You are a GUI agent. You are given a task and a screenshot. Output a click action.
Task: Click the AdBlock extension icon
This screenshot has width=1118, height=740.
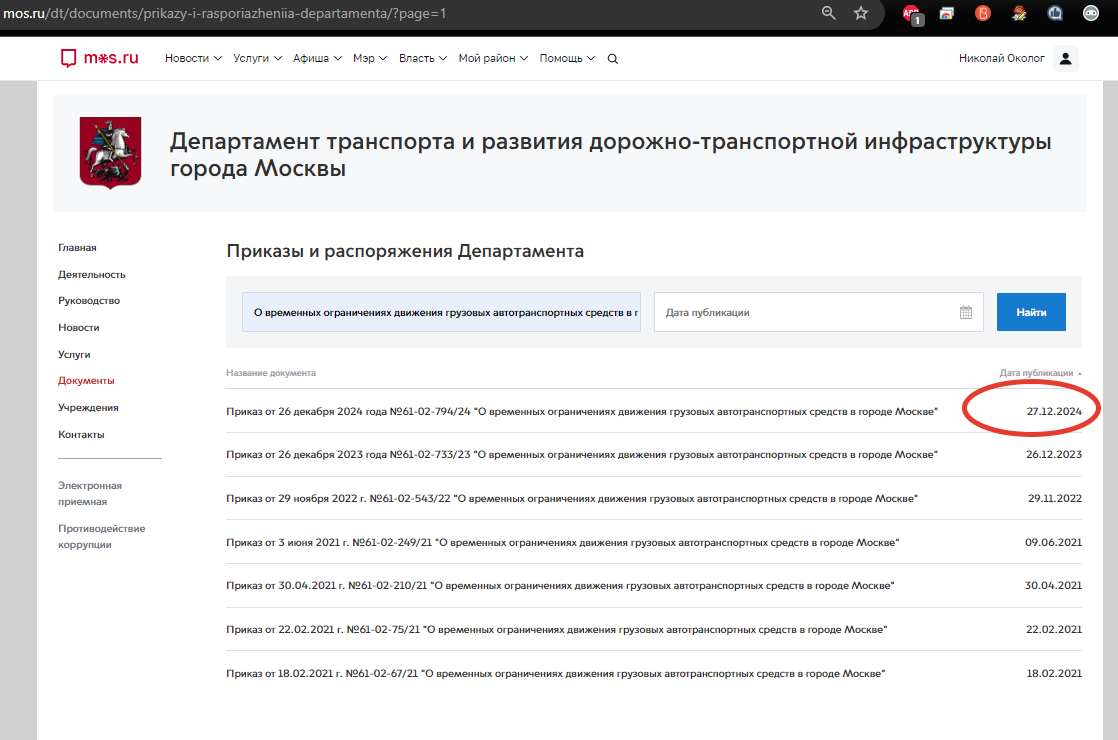[x=911, y=13]
